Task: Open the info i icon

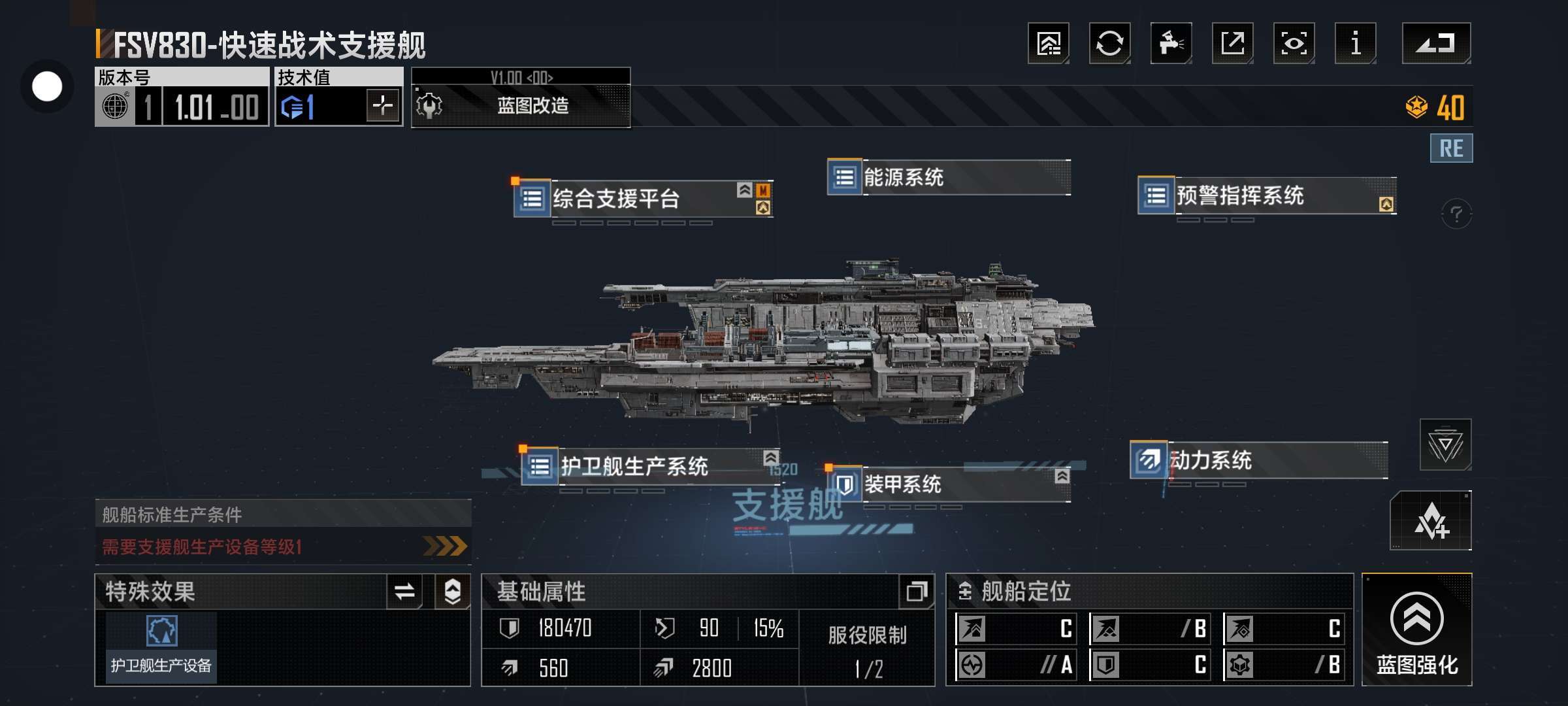Action: click(1355, 43)
